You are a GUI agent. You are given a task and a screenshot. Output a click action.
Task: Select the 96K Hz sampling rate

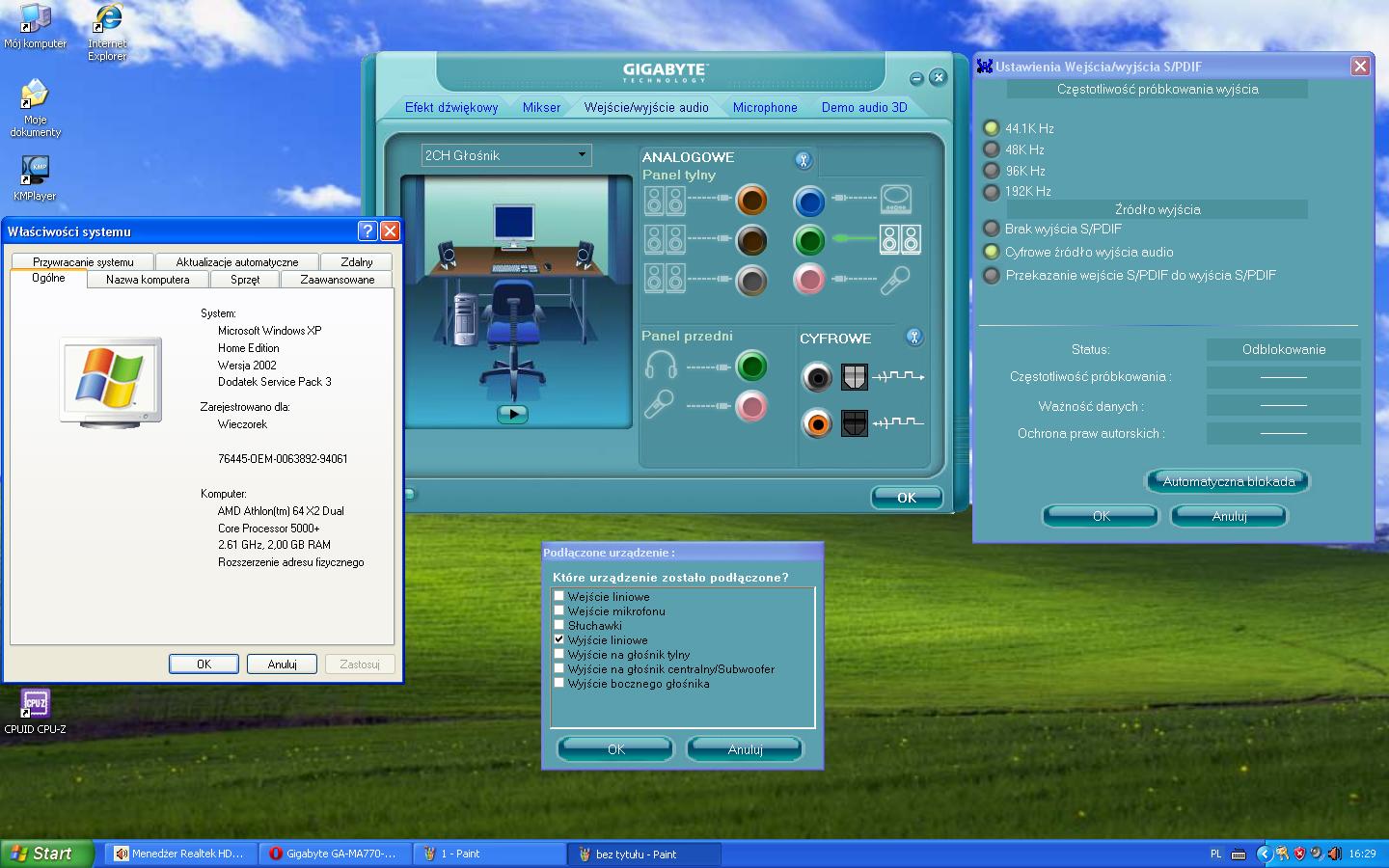pos(991,171)
